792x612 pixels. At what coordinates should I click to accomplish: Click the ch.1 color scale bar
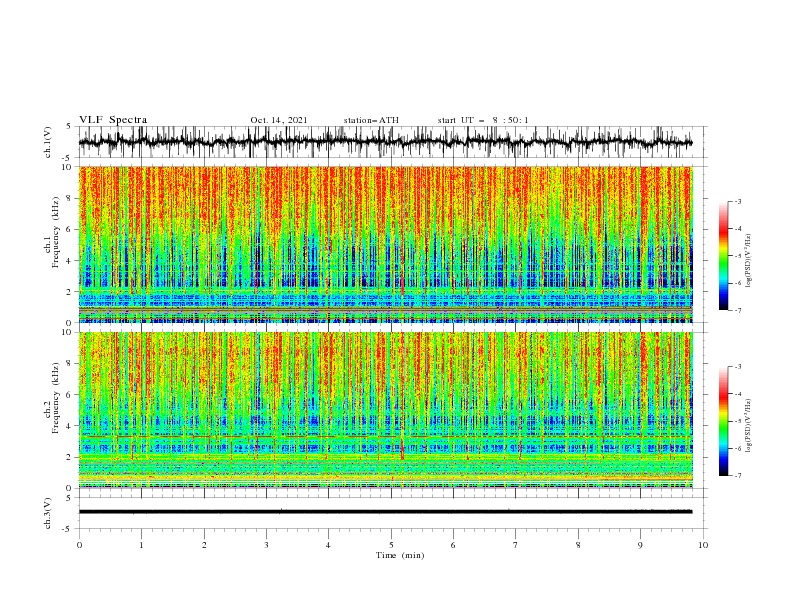point(723,256)
